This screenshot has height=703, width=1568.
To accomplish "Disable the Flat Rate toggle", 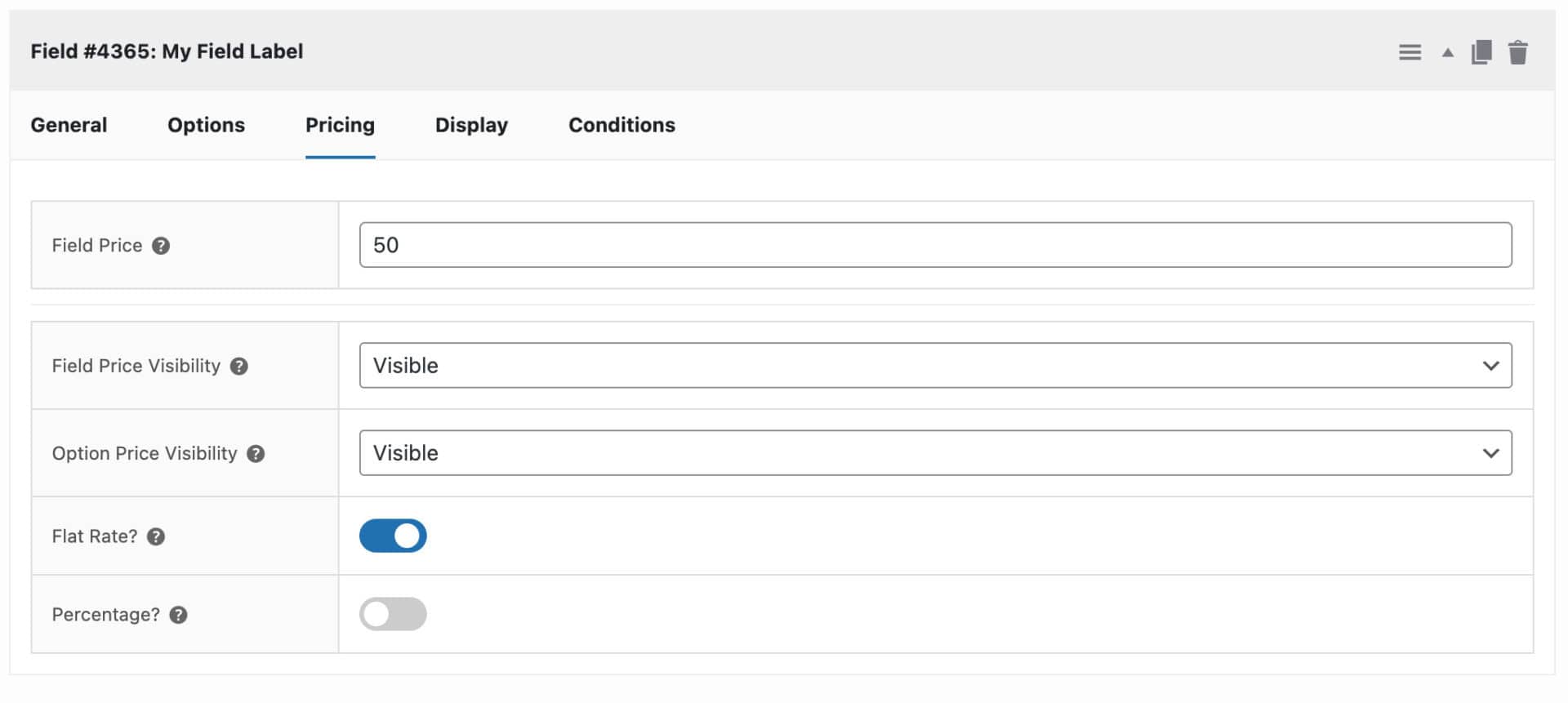I will click(393, 536).
